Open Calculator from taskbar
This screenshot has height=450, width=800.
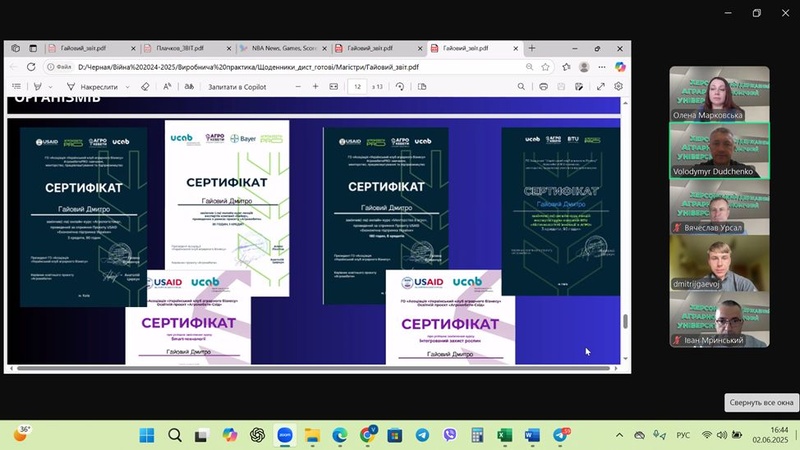pyautogui.click(x=477, y=435)
